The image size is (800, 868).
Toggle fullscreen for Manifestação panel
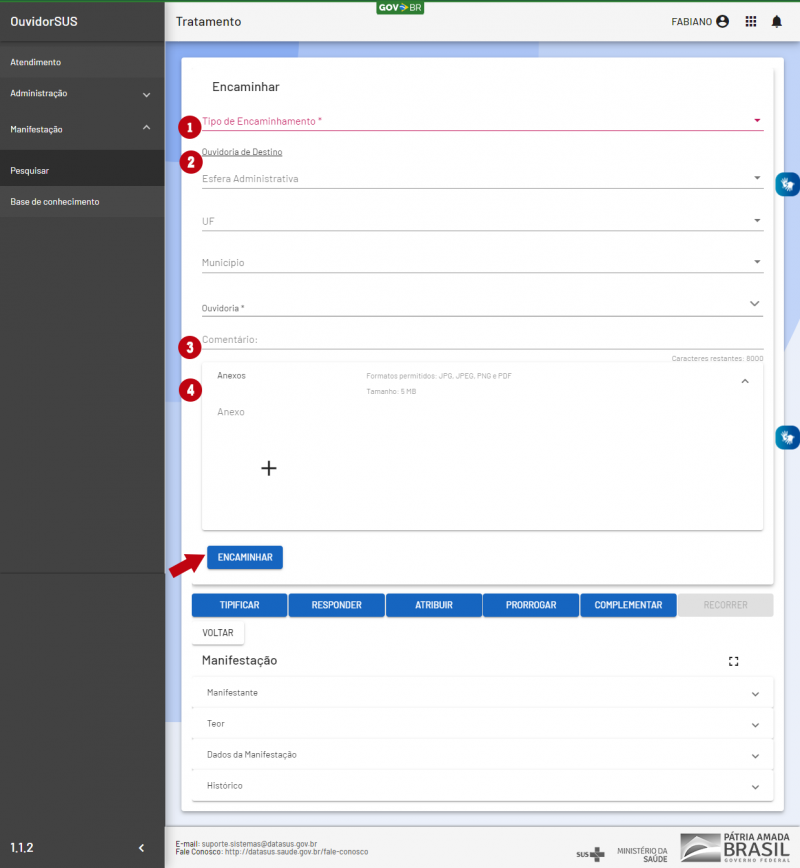734,661
